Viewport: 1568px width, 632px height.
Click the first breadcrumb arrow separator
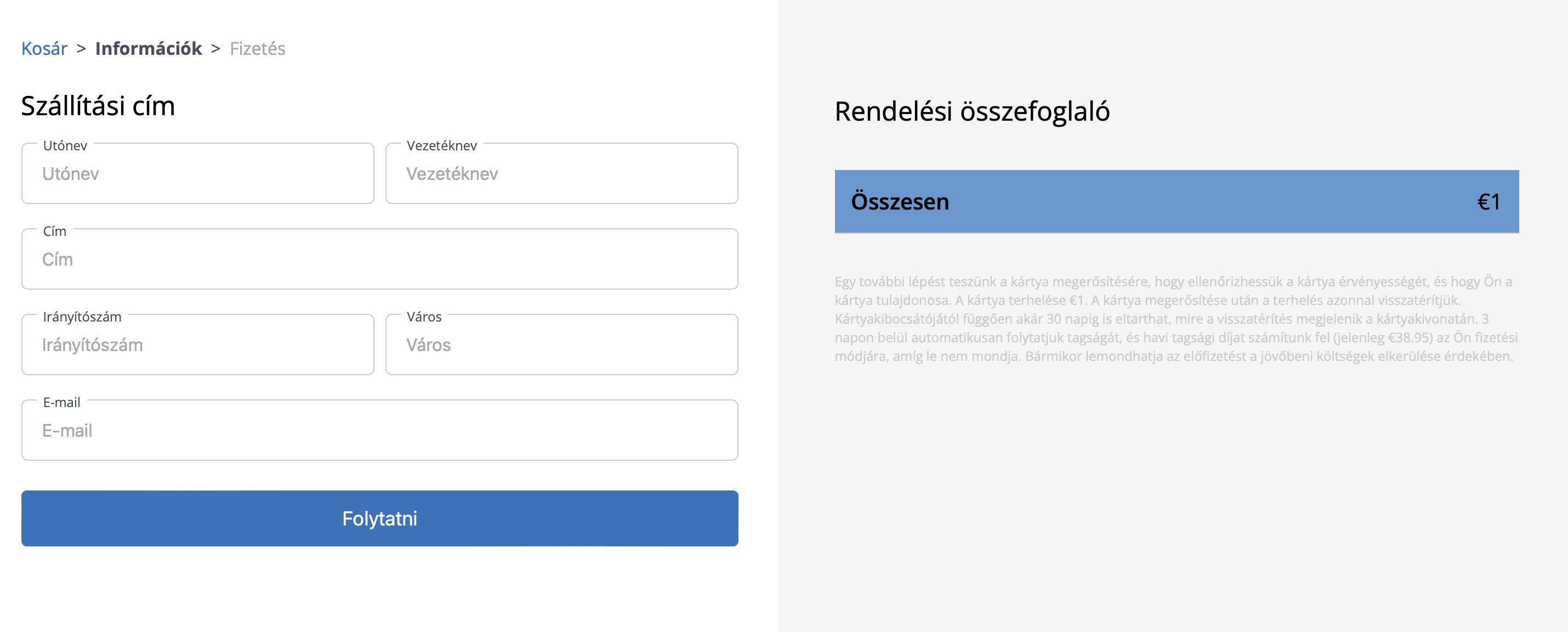pos(81,48)
